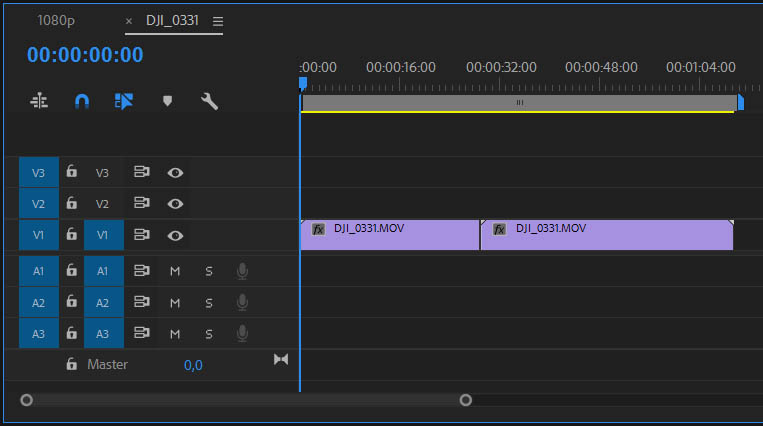Viewport: 763px width, 426px height.
Task: Toggle the lock on track V2
Action: (71, 203)
